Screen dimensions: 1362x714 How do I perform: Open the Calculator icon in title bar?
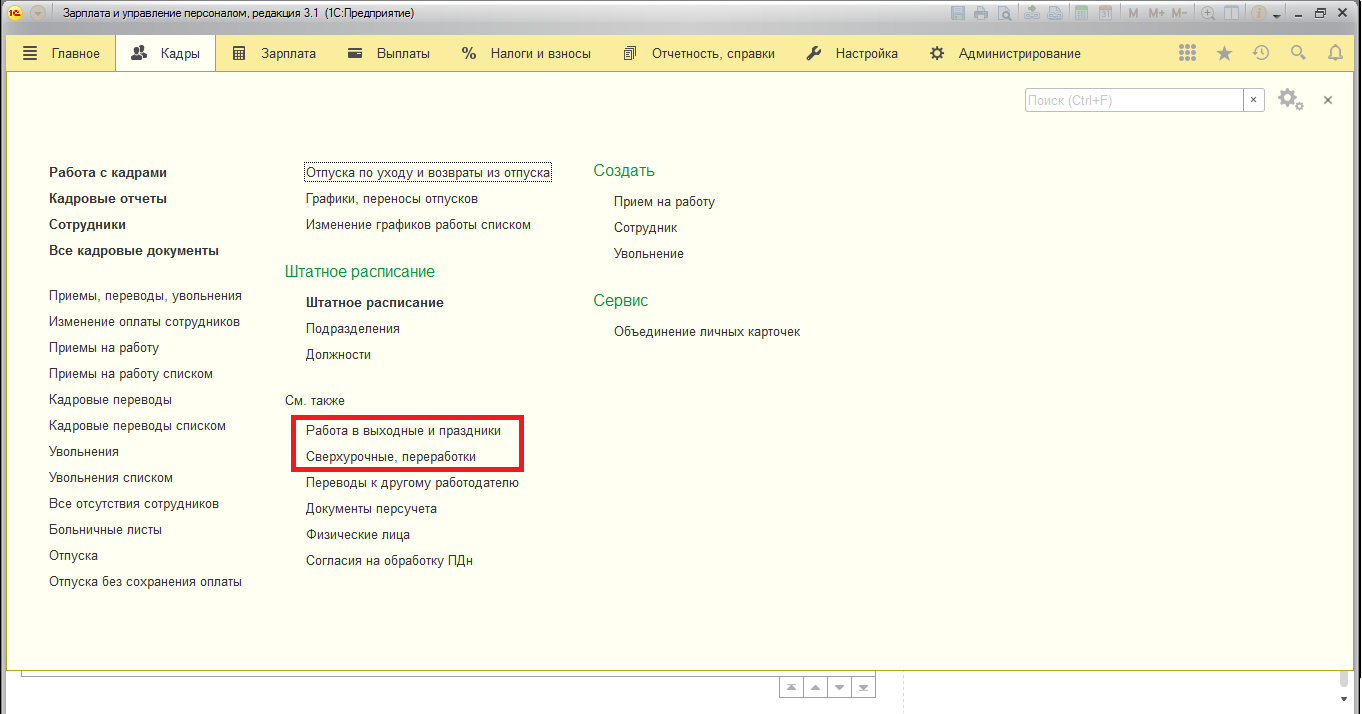(x=1082, y=13)
